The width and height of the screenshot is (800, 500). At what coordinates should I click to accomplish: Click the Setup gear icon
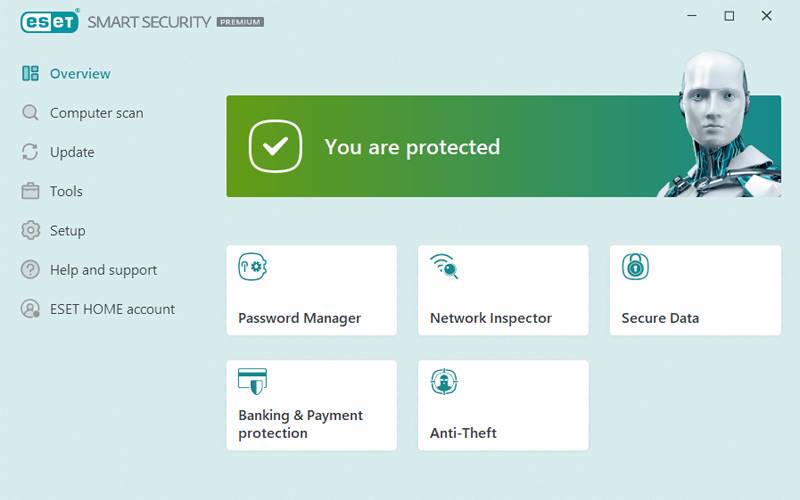(x=30, y=230)
